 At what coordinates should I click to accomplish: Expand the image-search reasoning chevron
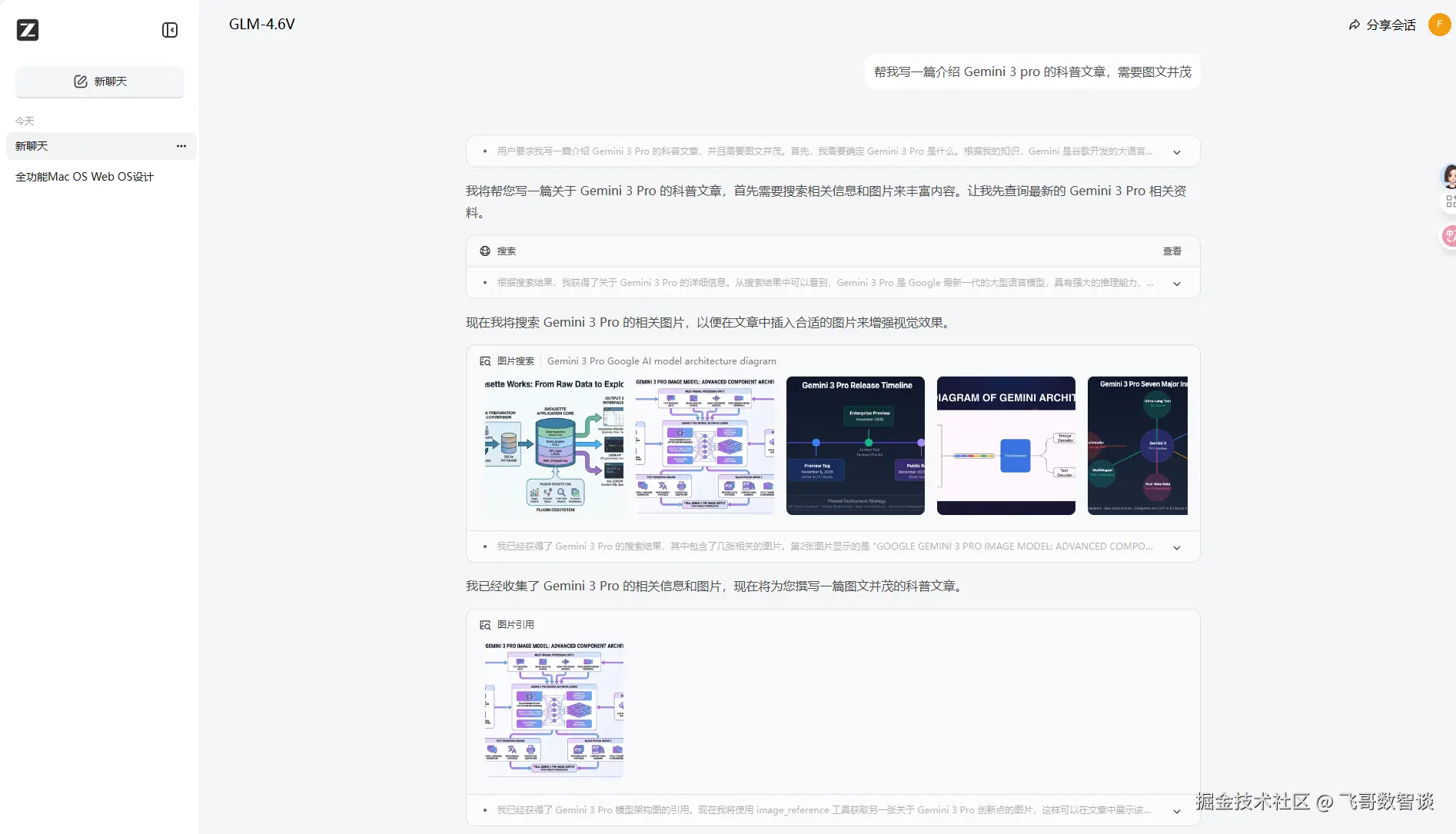coord(1177,547)
